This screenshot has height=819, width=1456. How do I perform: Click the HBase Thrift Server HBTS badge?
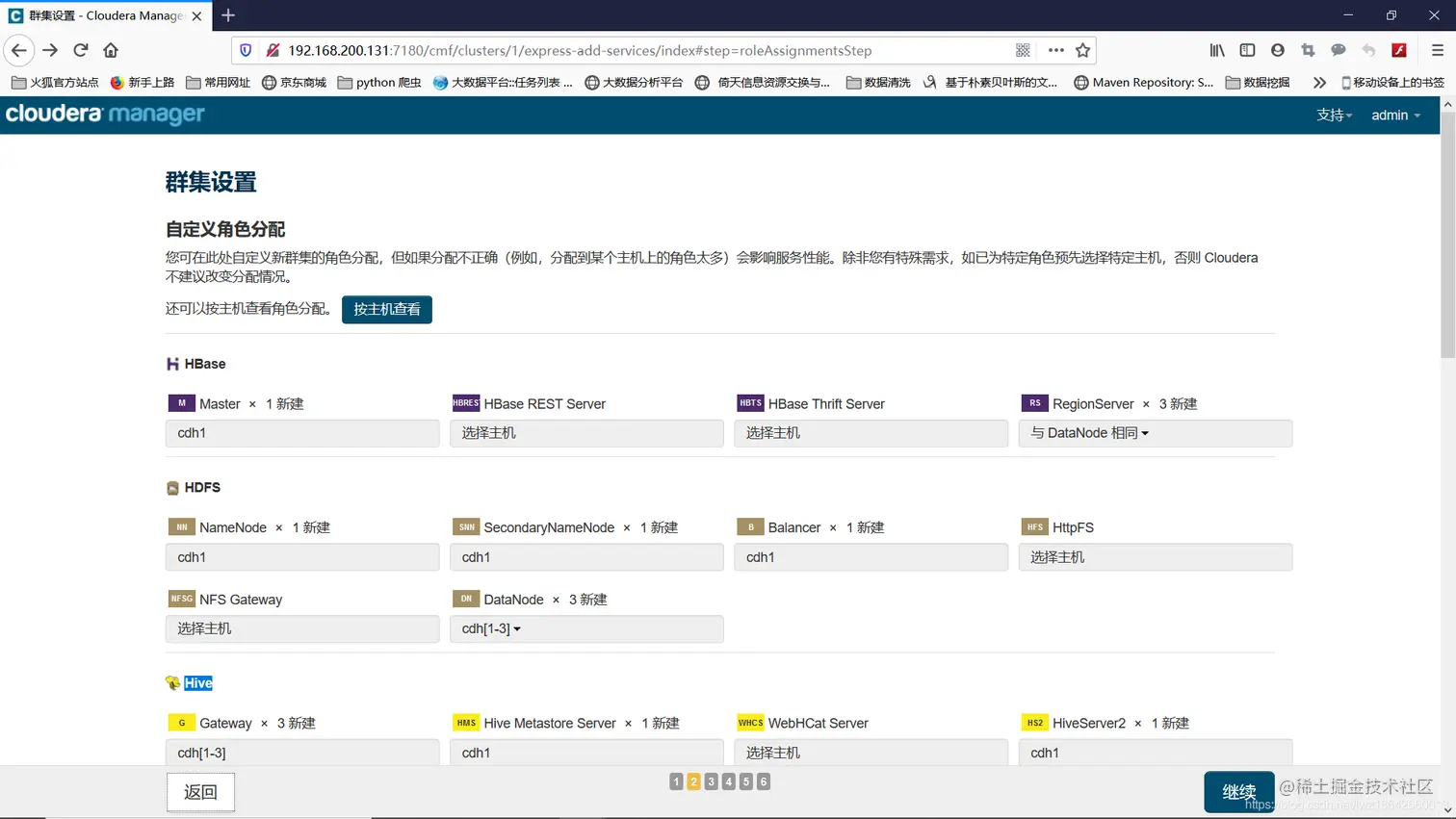750,403
